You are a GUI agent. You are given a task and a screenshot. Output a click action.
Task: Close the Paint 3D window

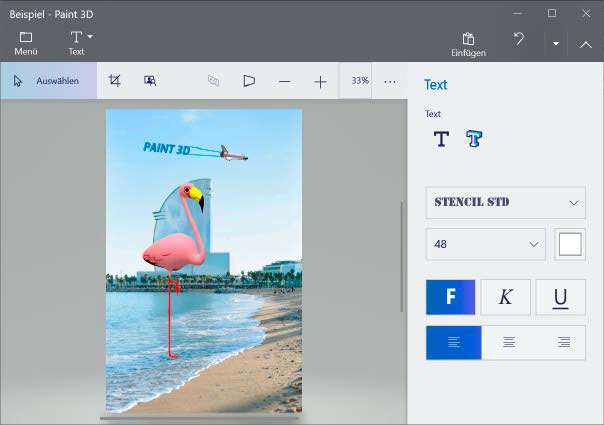tap(586, 13)
